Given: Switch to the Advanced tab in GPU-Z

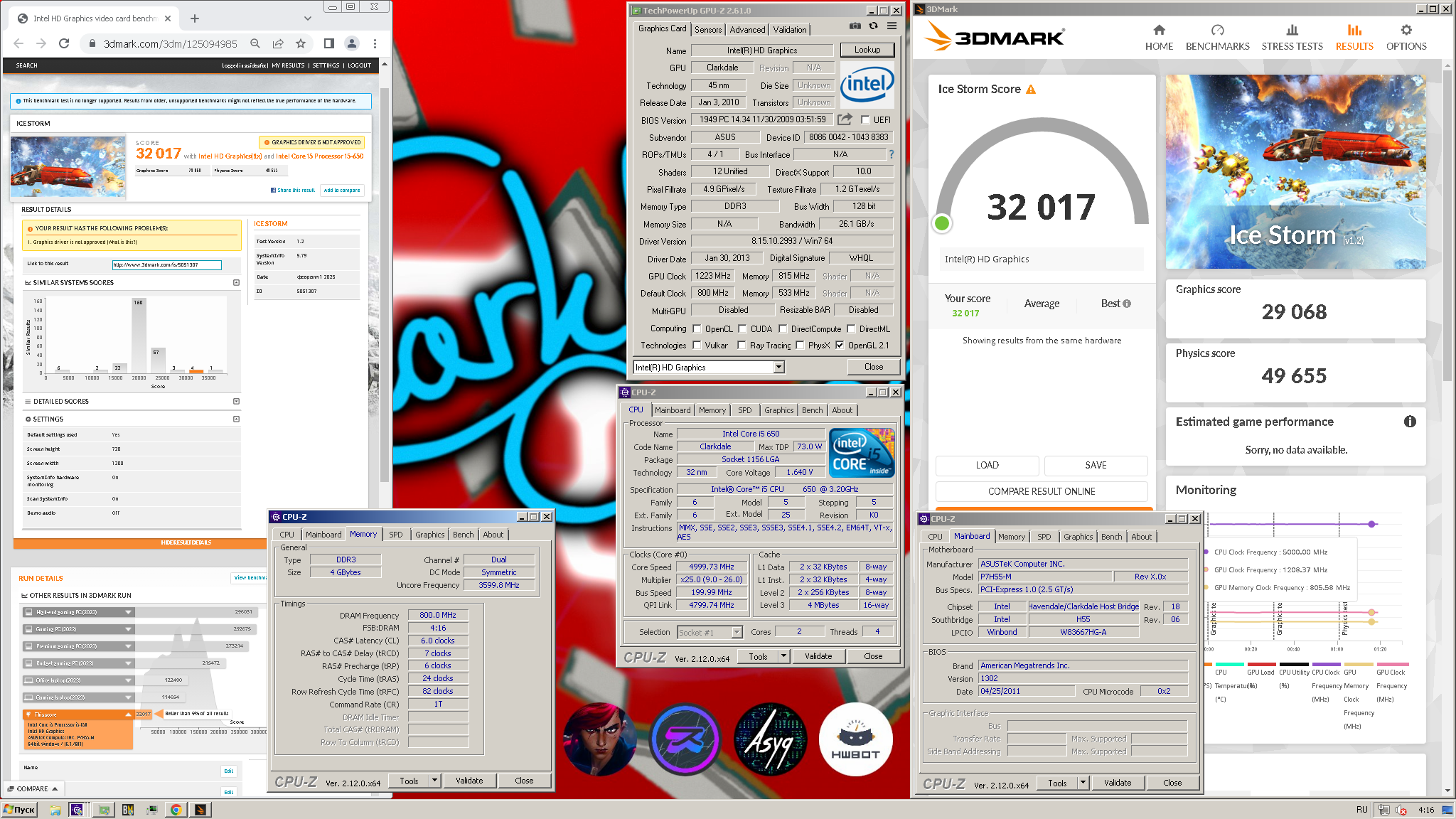Looking at the screenshot, I should tap(747, 29).
